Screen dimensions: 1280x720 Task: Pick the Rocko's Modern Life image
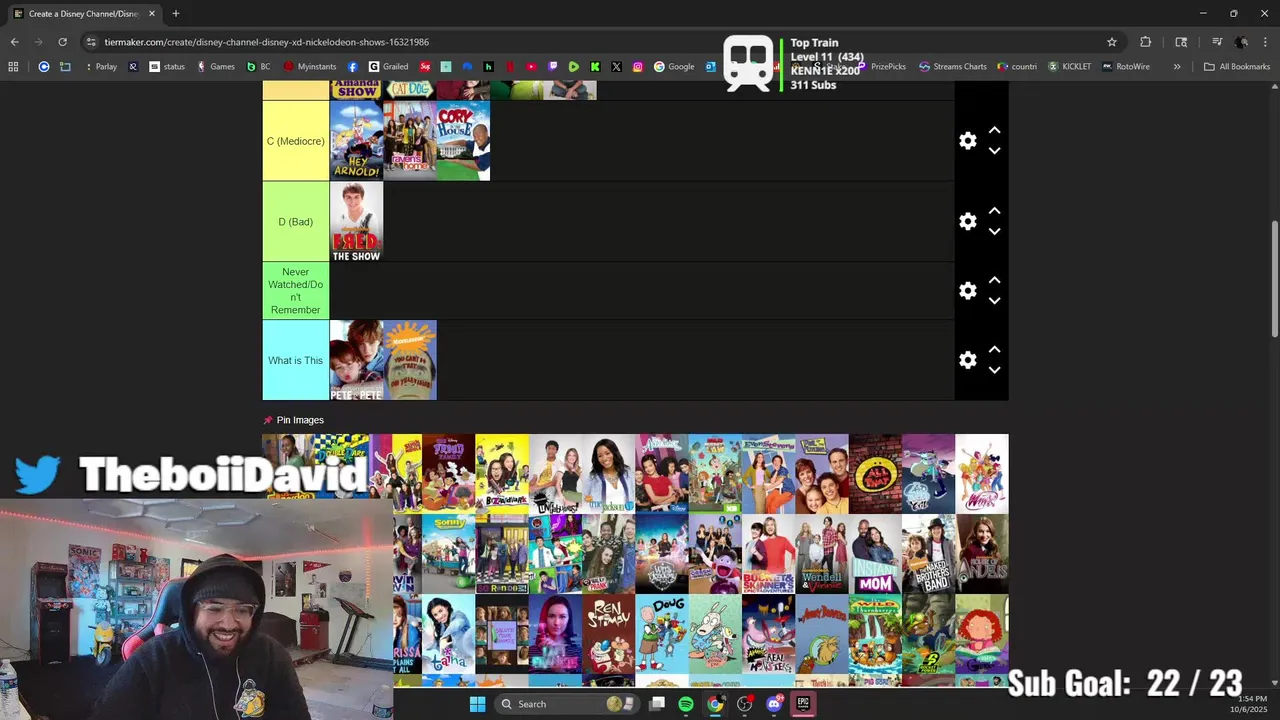(715, 634)
